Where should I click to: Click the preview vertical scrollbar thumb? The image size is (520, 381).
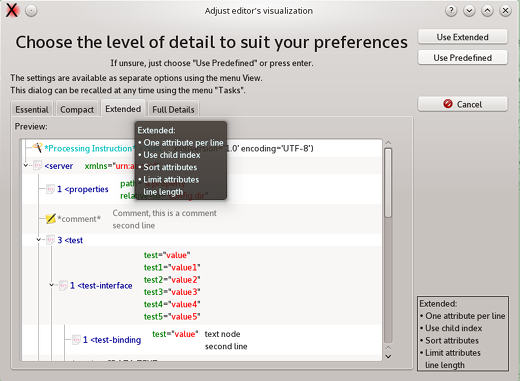click(x=388, y=183)
